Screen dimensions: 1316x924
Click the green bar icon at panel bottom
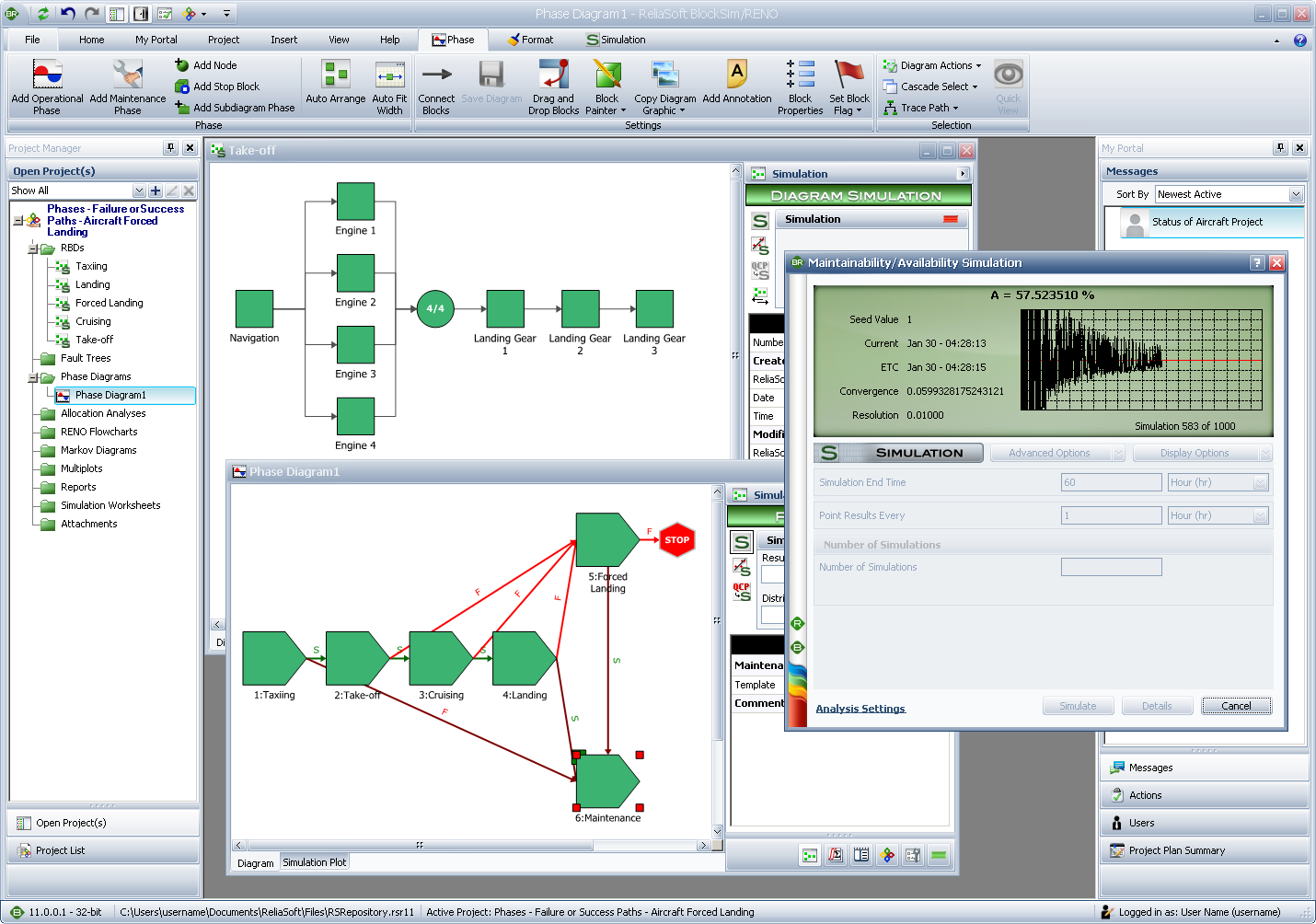[939, 855]
